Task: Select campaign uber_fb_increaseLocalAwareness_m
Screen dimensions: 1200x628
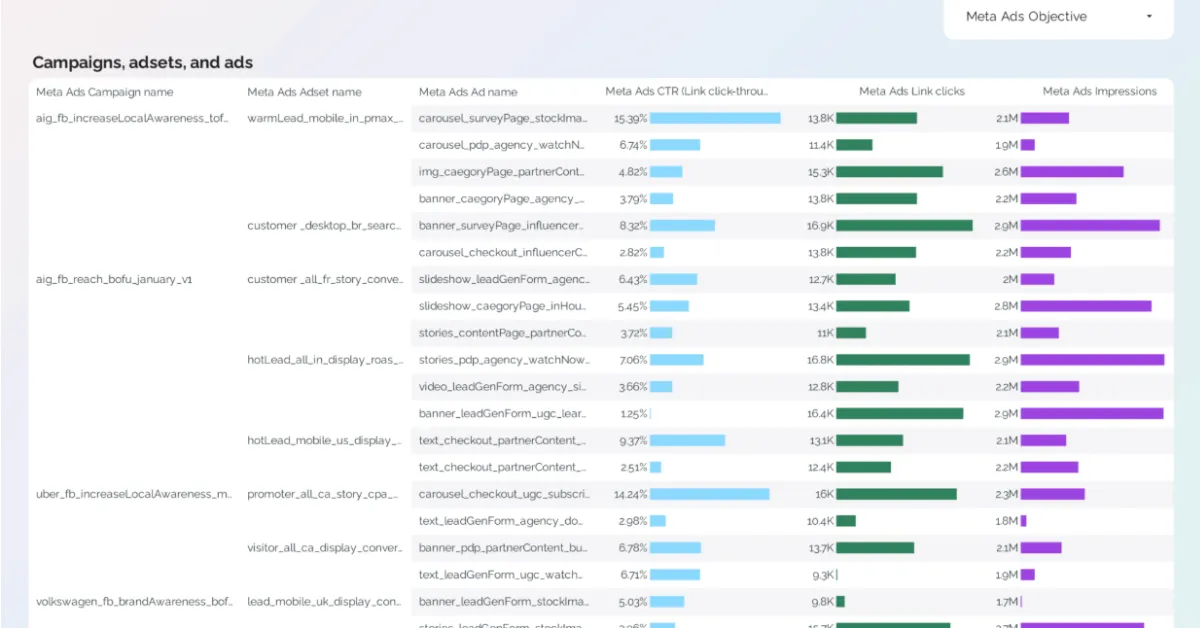Action: coord(135,493)
